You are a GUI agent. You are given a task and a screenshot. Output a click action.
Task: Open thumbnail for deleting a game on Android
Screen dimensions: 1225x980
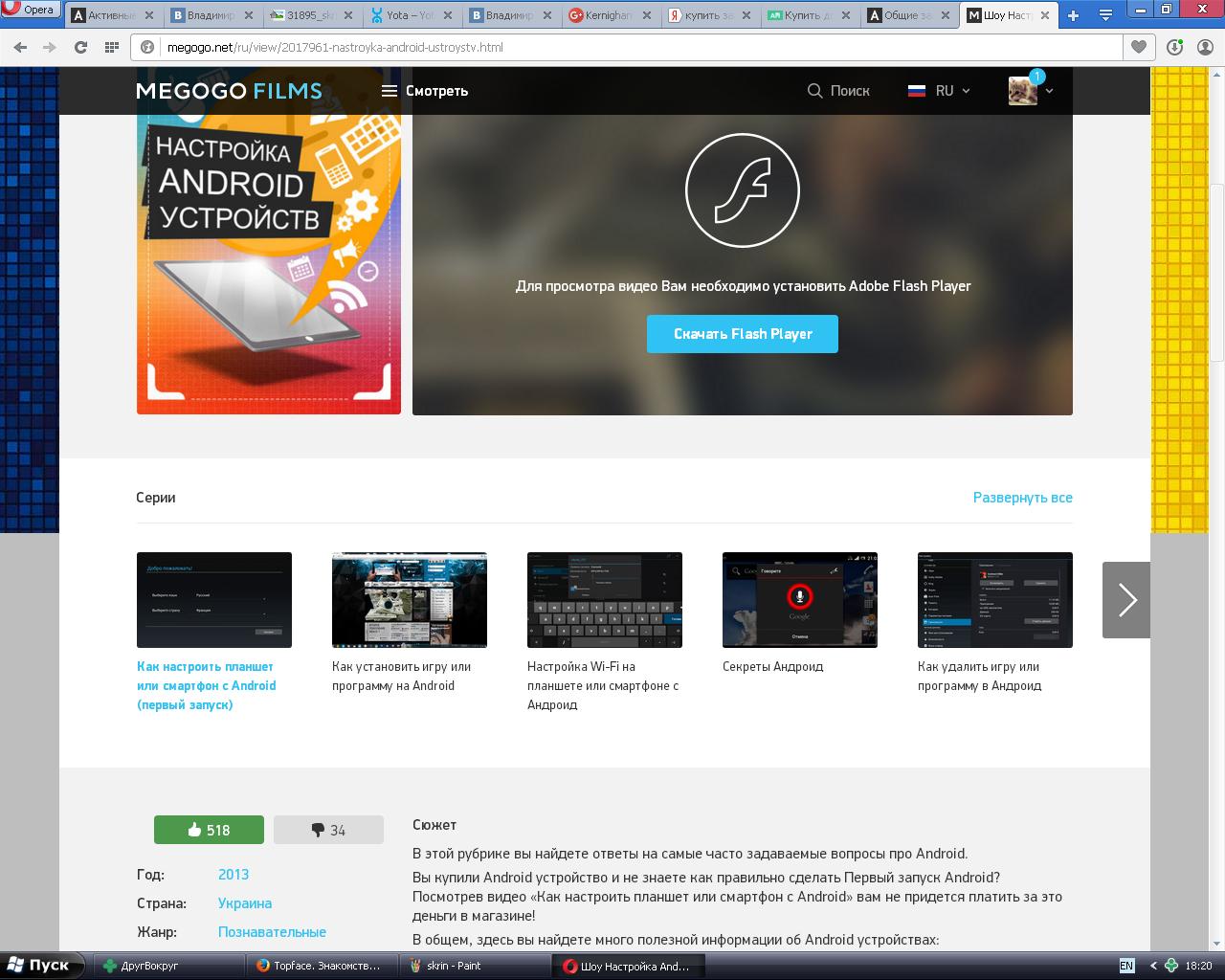click(x=995, y=600)
